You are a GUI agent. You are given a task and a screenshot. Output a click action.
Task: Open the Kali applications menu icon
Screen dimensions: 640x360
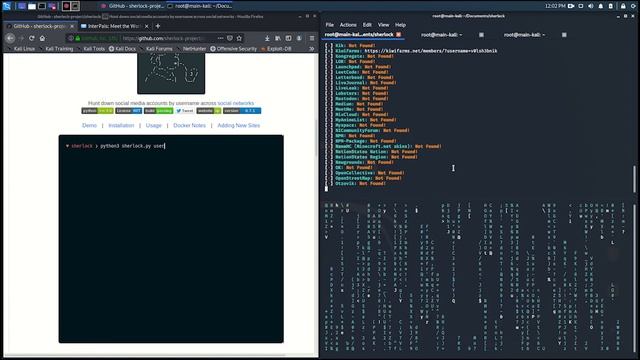point(7,6)
